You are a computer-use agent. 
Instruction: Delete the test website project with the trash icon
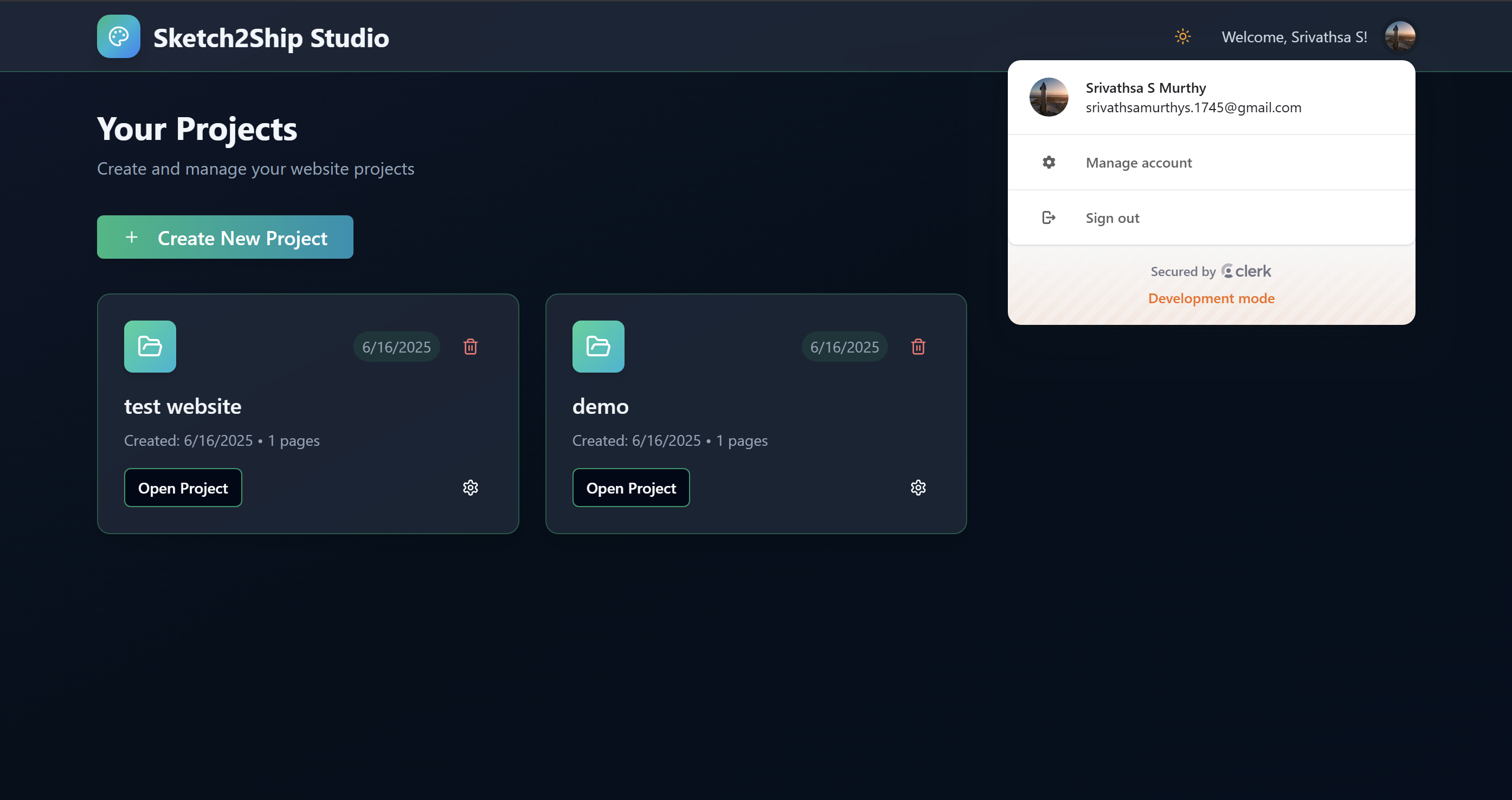tap(470, 347)
